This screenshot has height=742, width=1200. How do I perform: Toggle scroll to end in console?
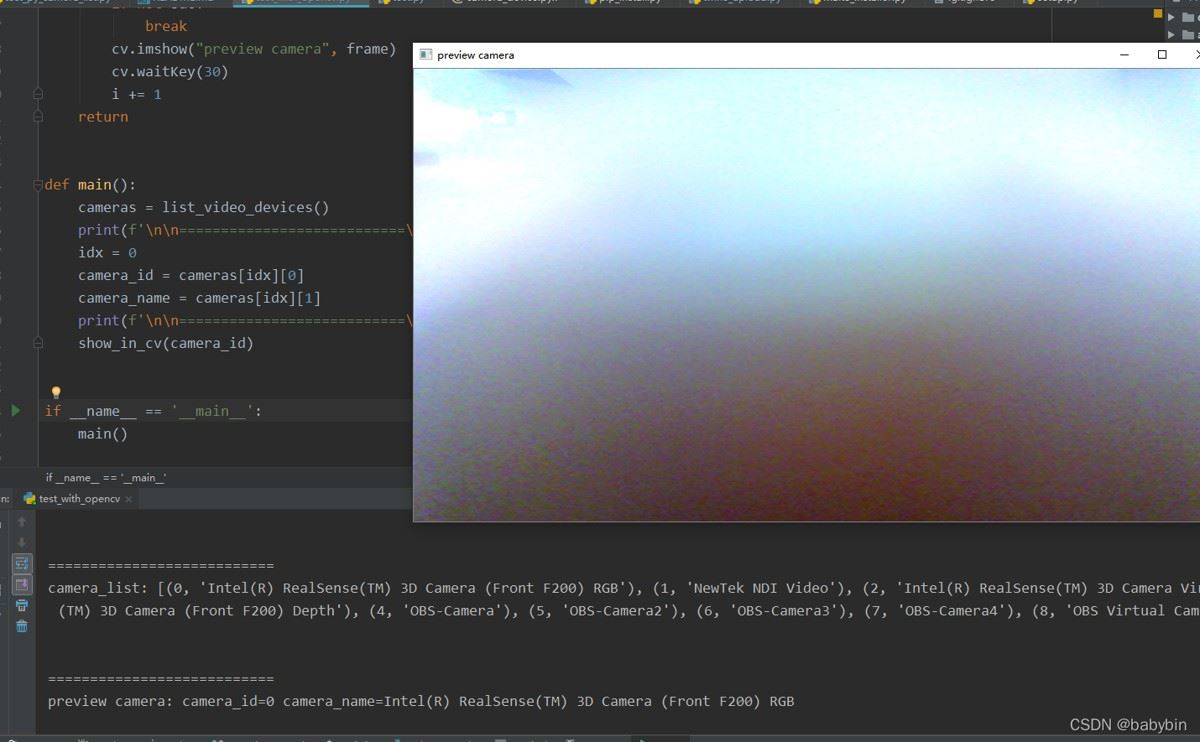(x=22, y=585)
